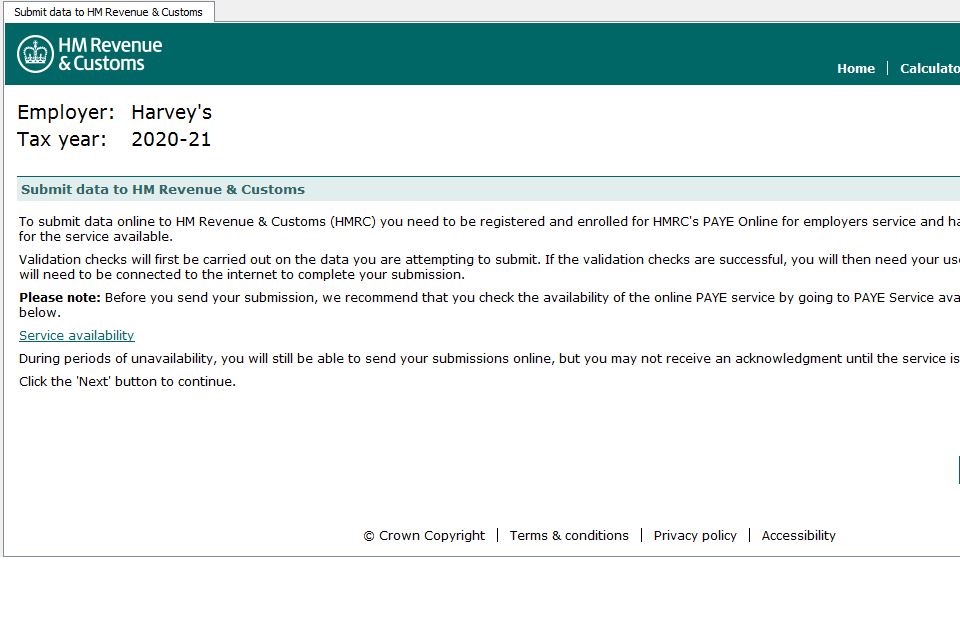Screen dimensions: 960x640
Task: Click the 'Employer:' label
Action: click(x=66, y=112)
